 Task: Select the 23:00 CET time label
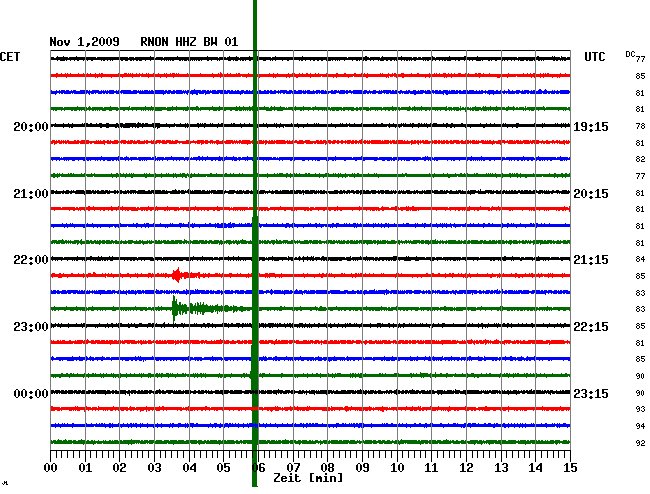[31, 327]
